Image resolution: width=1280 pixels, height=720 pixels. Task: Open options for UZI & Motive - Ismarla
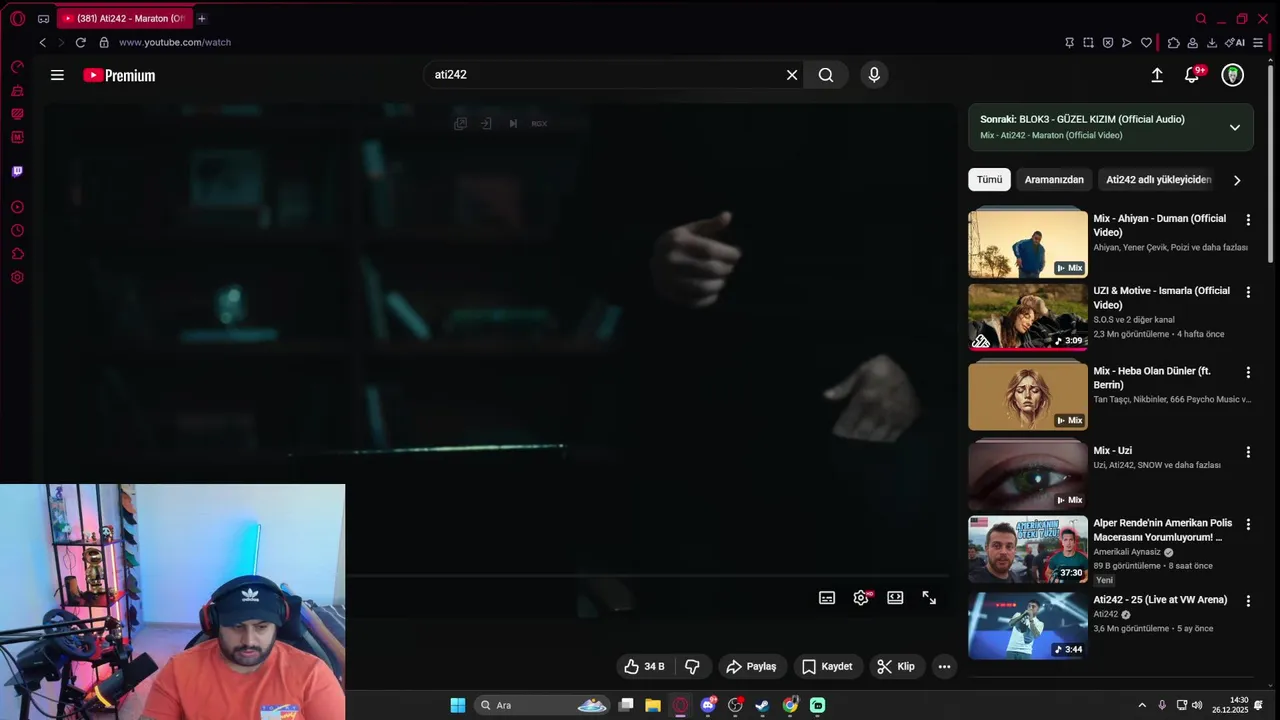(1248, 292)
